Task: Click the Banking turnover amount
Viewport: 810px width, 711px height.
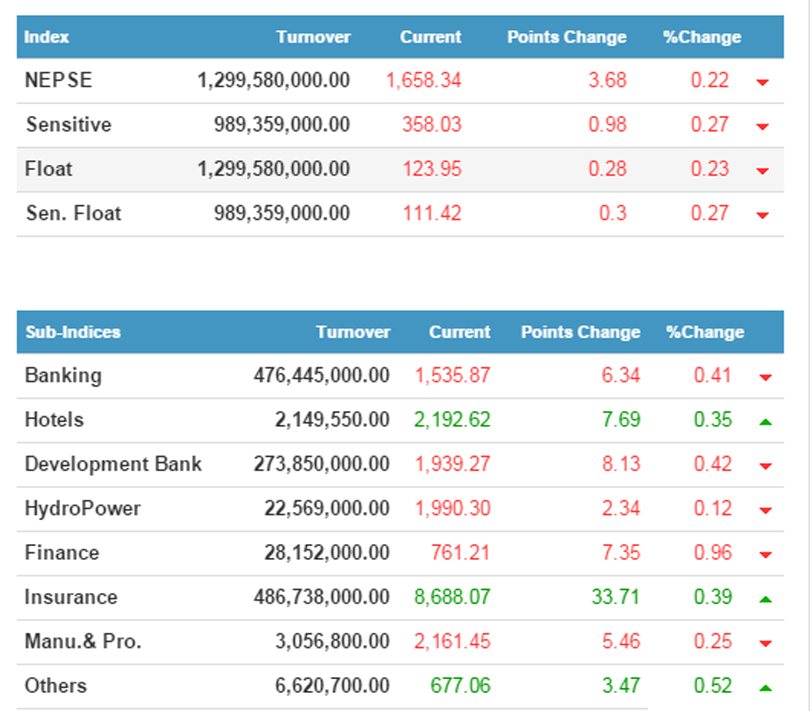Action: click(321, 376)
